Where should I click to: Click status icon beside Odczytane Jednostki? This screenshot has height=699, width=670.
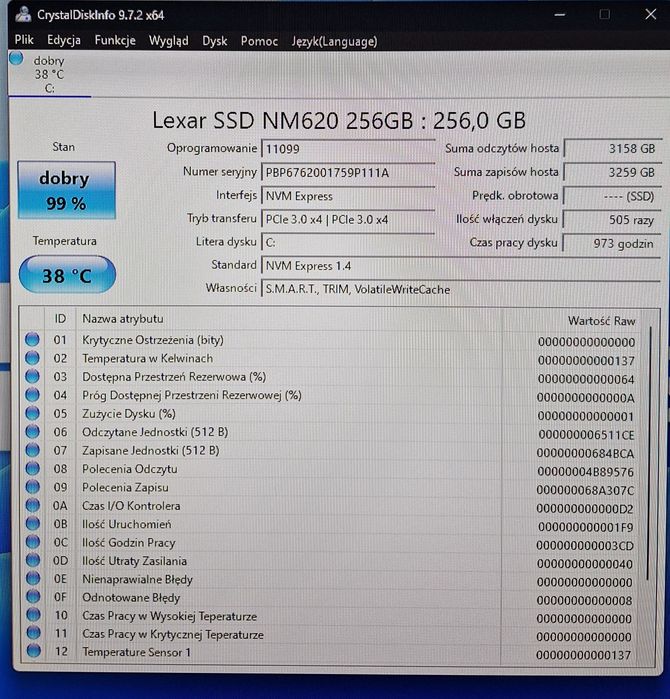(x=32, y=432)
